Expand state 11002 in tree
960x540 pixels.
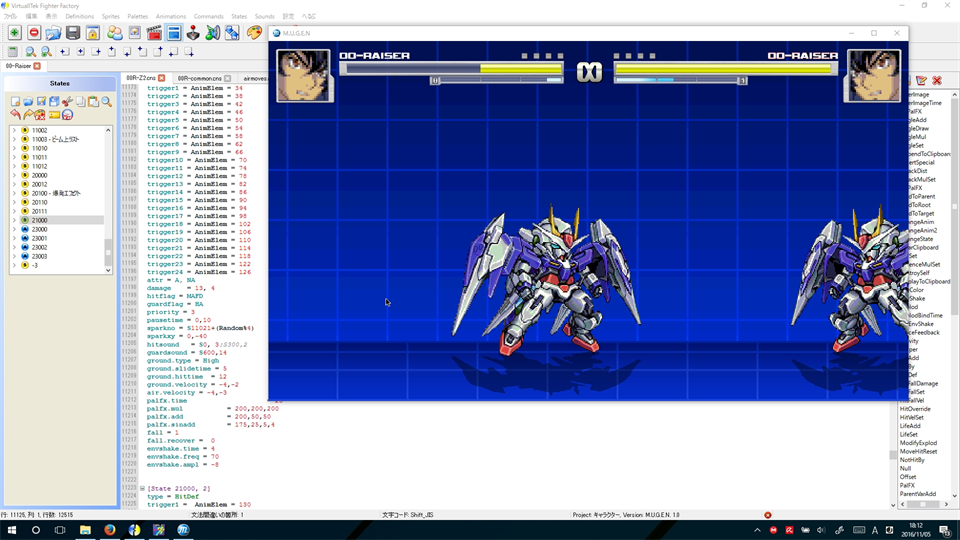(14, 130)
